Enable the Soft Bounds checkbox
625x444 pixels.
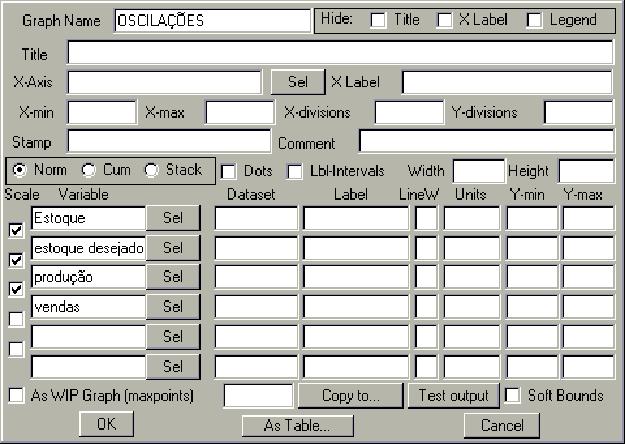pyautogui.click(x=513, y=396)
